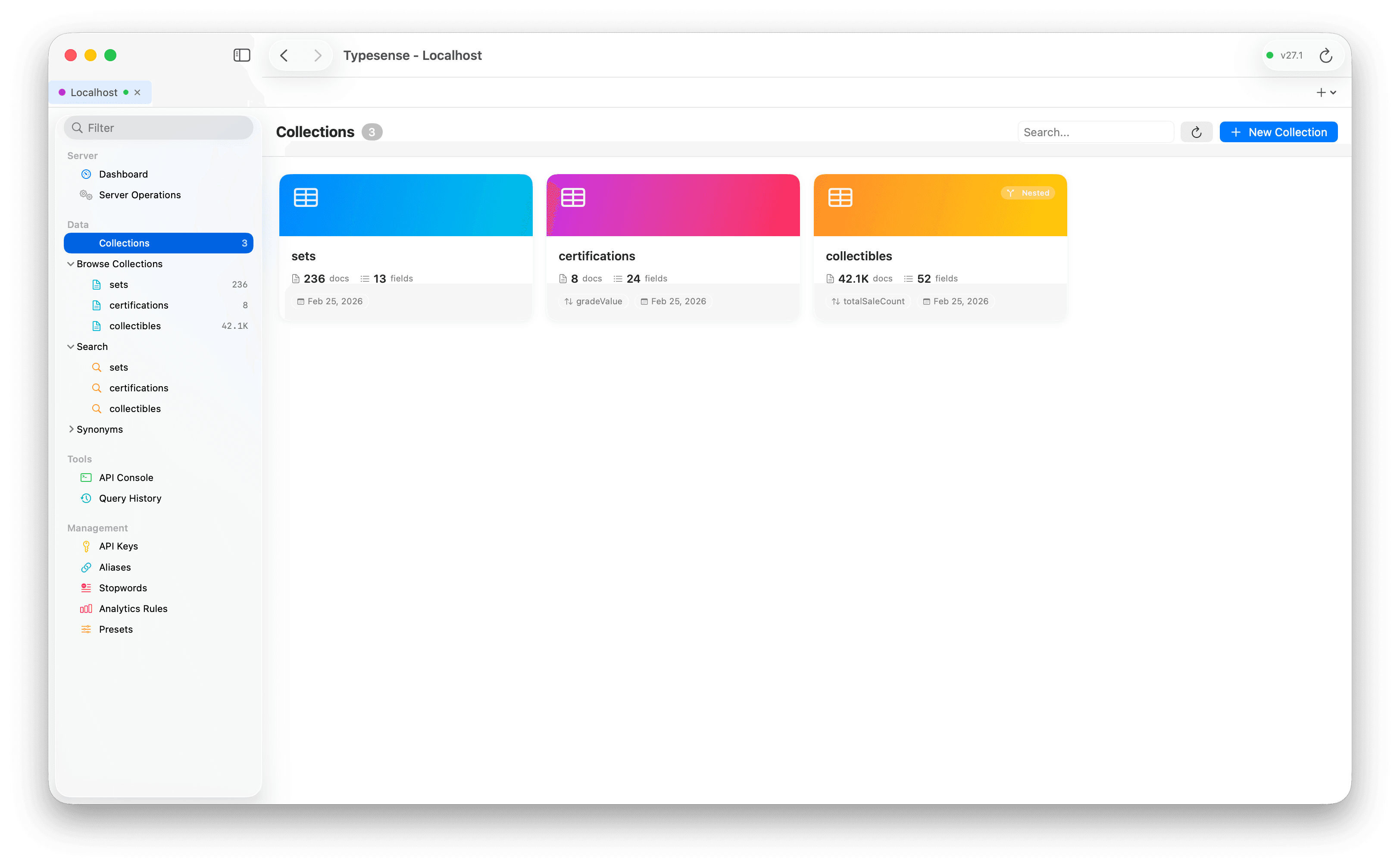Select the Localhost connection tab
1400x868 pixels.
pyautogui.click(x=94, y=92)
